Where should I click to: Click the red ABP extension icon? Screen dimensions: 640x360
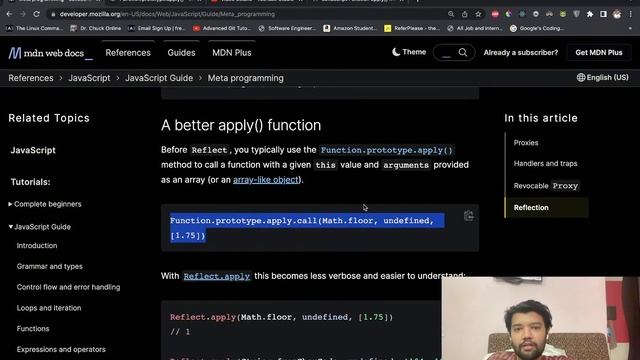tap(495, 14)
